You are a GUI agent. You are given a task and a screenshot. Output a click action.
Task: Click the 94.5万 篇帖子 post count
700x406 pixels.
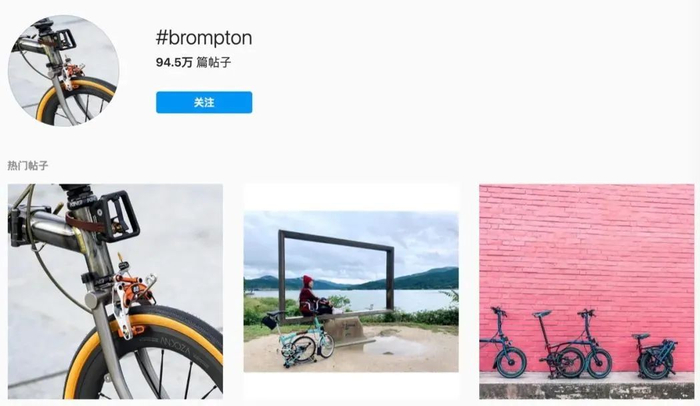193,63
